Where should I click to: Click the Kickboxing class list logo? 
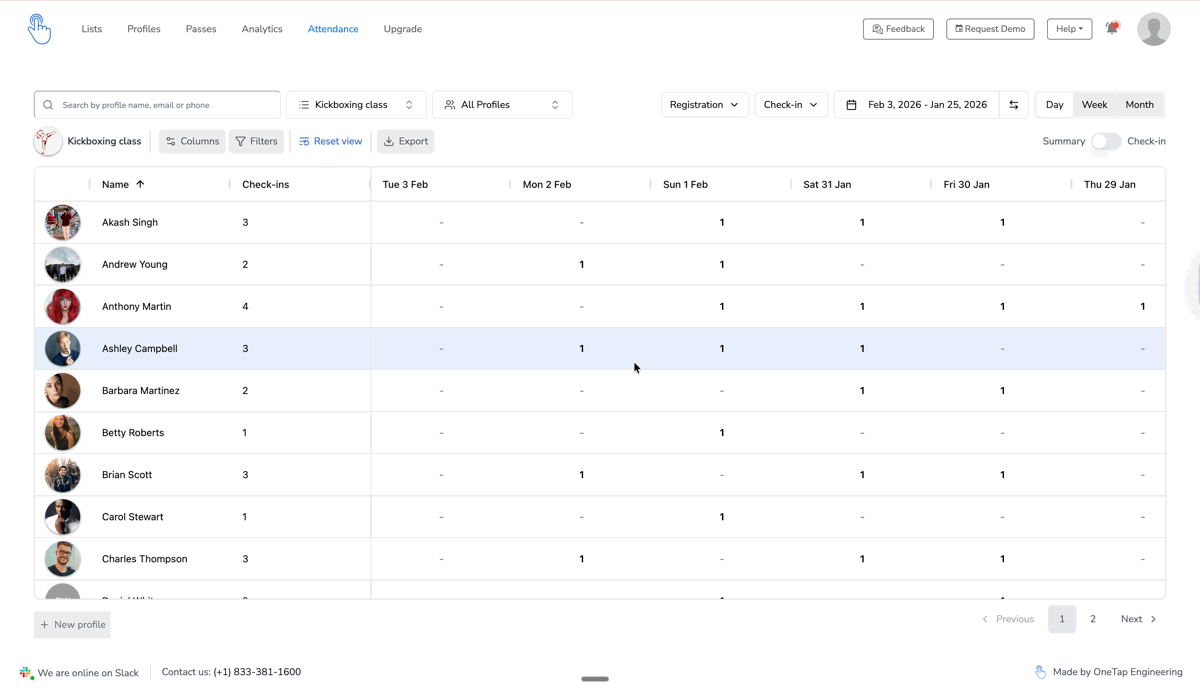[47, 142]
